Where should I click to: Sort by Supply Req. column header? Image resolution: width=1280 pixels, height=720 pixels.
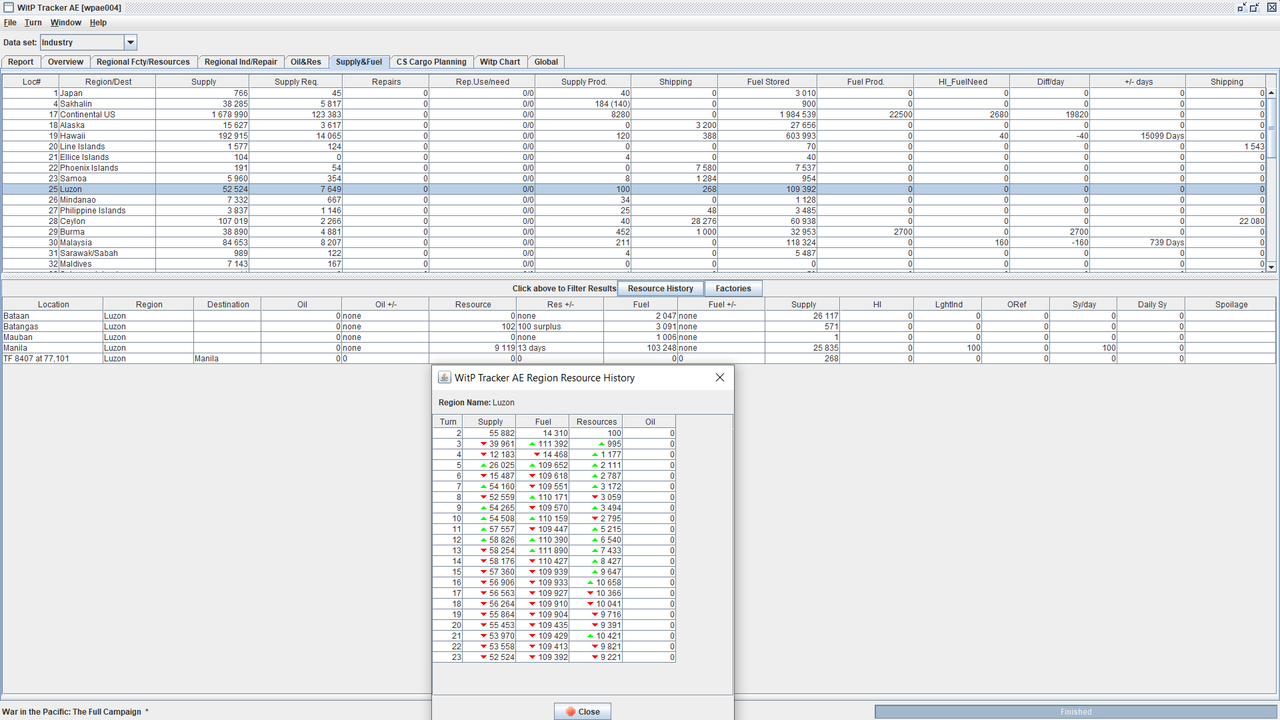[297, 82]
